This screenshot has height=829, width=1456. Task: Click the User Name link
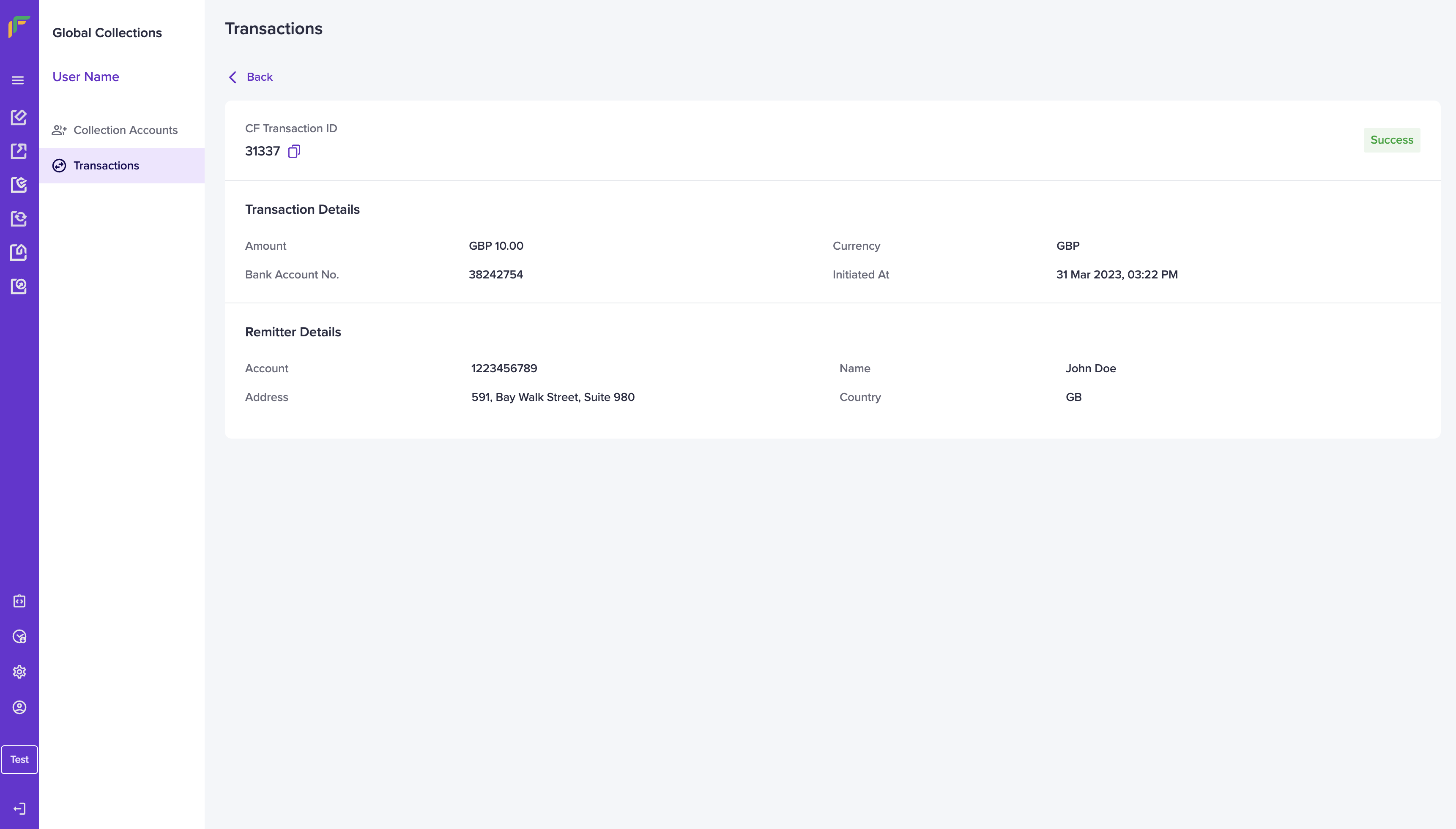85,77
